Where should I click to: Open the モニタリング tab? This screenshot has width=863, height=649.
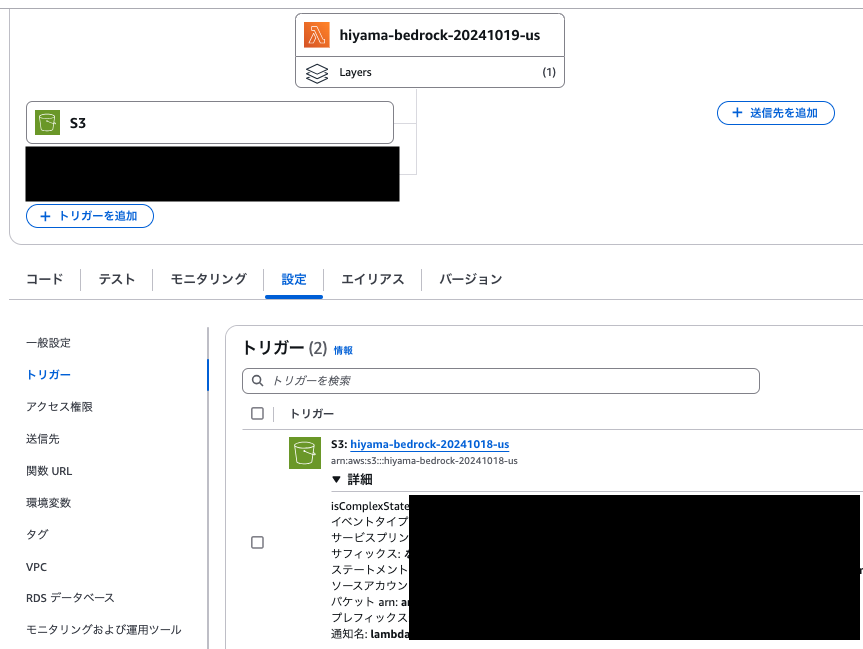206,280
